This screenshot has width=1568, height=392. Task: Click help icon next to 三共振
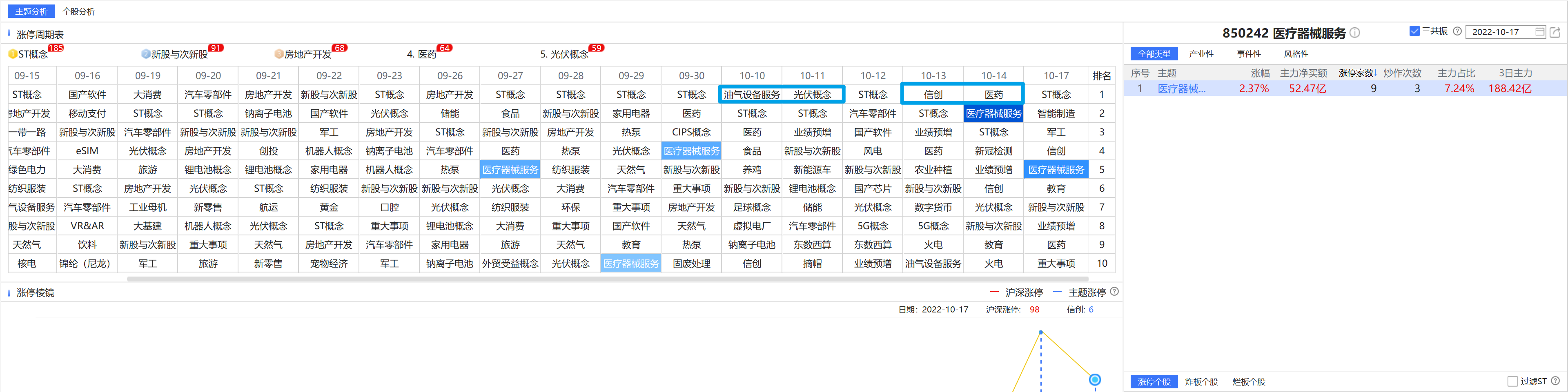pos(1457,31)
